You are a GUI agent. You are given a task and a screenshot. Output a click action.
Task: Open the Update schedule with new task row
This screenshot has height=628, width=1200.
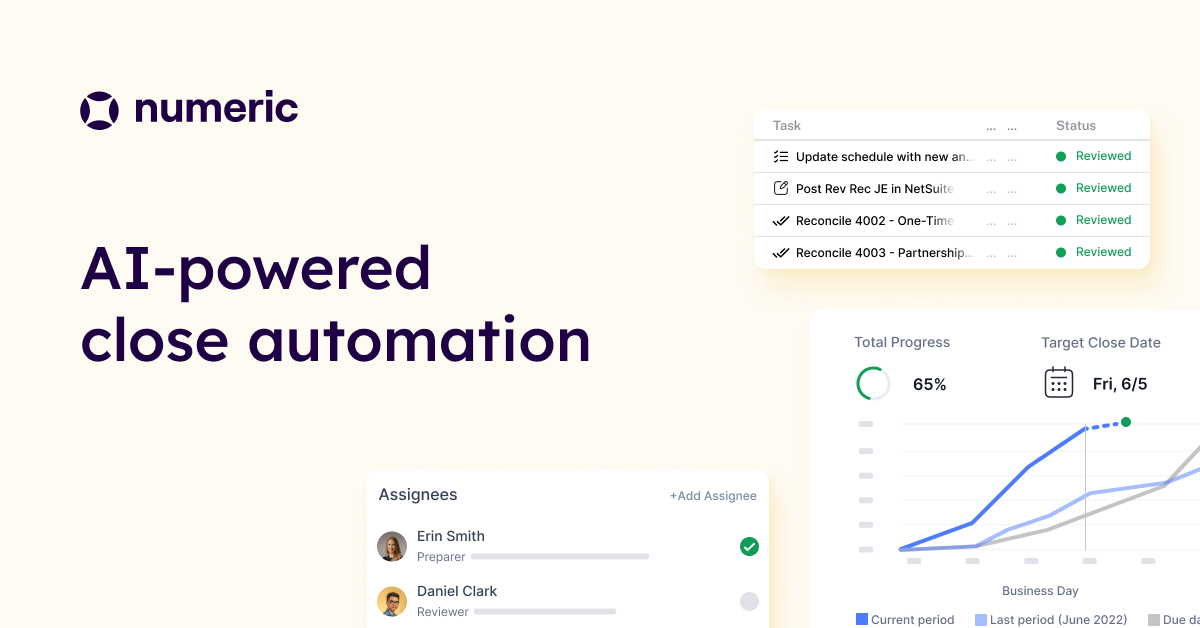[x=881, y=157]
